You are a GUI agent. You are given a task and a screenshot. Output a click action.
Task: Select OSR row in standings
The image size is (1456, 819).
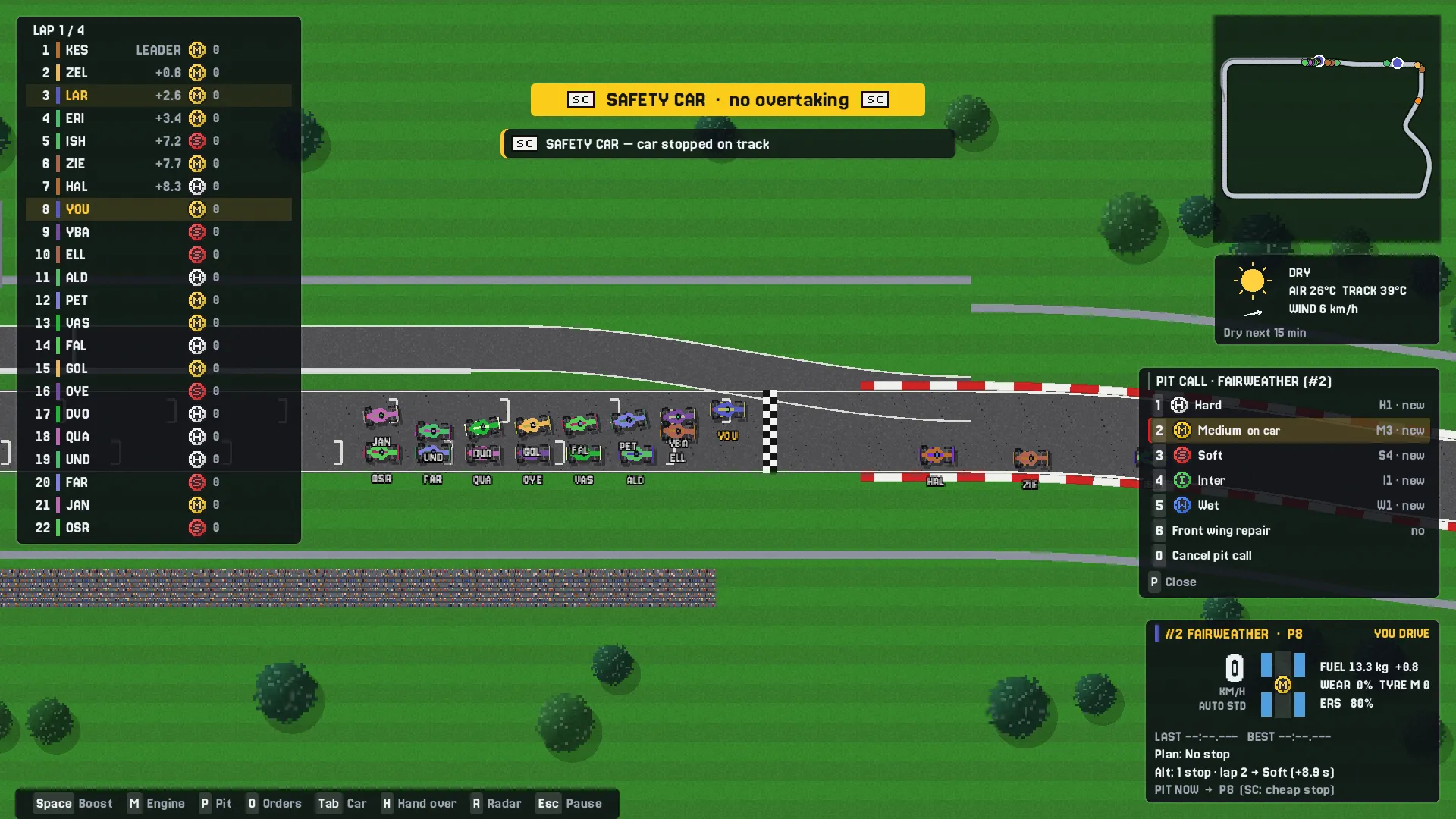pyautogui.click(x=158, y=528)
